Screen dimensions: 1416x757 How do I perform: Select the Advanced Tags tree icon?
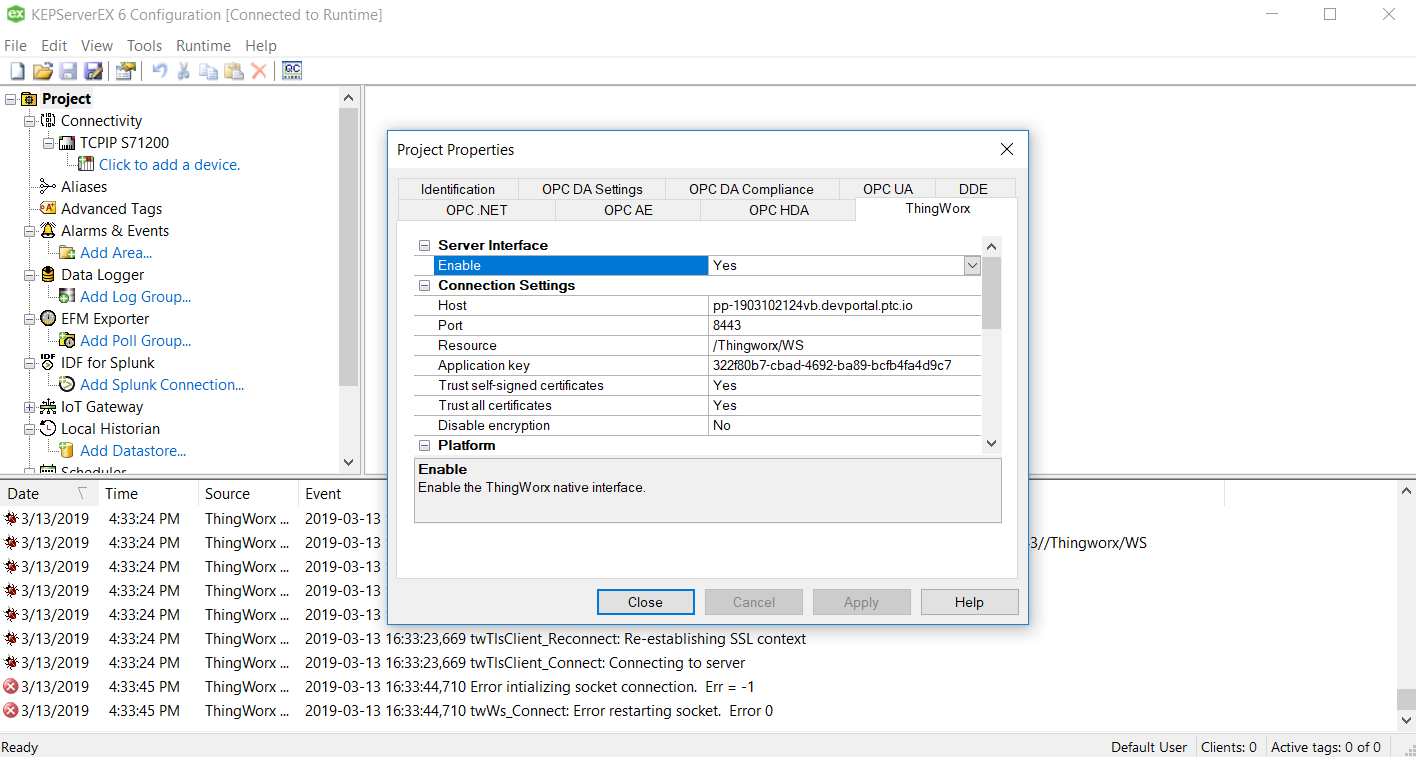[48, 208]
